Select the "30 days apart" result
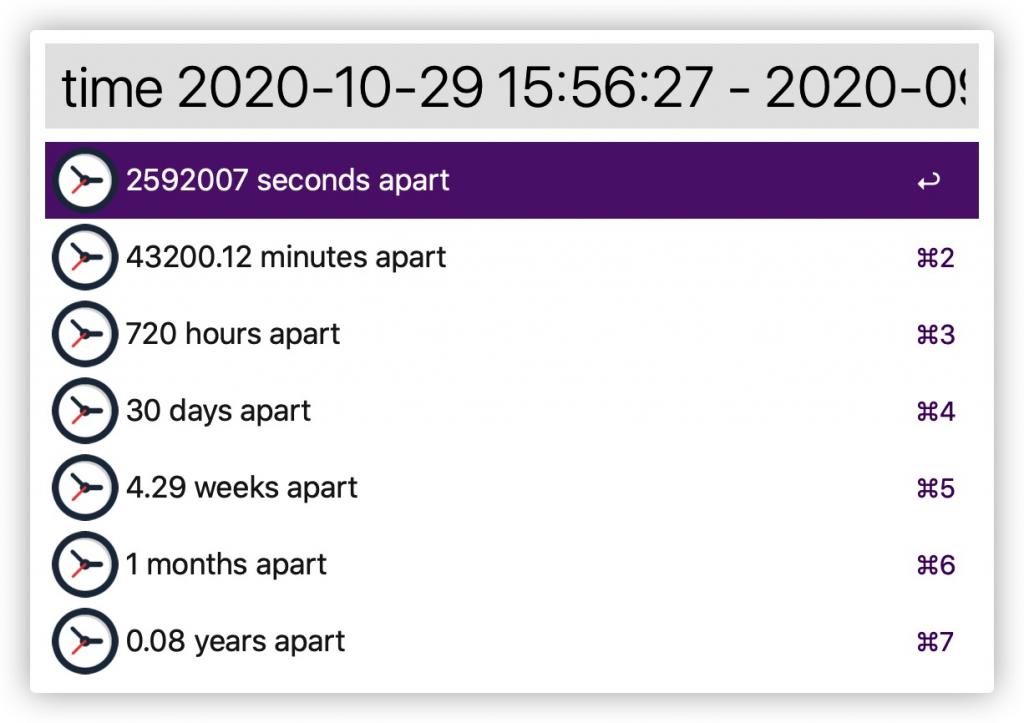Screen dimensions: 1024x723 (x=218, y=411)
